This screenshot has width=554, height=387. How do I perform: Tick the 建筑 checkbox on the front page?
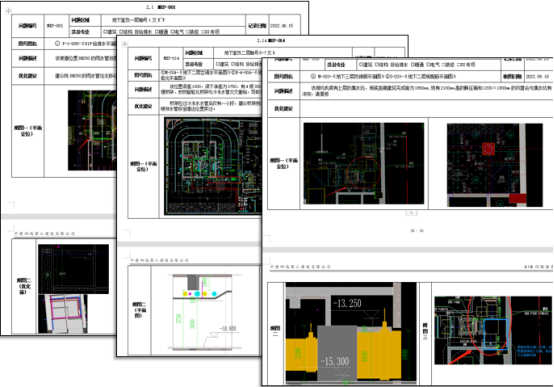[361, 65]
